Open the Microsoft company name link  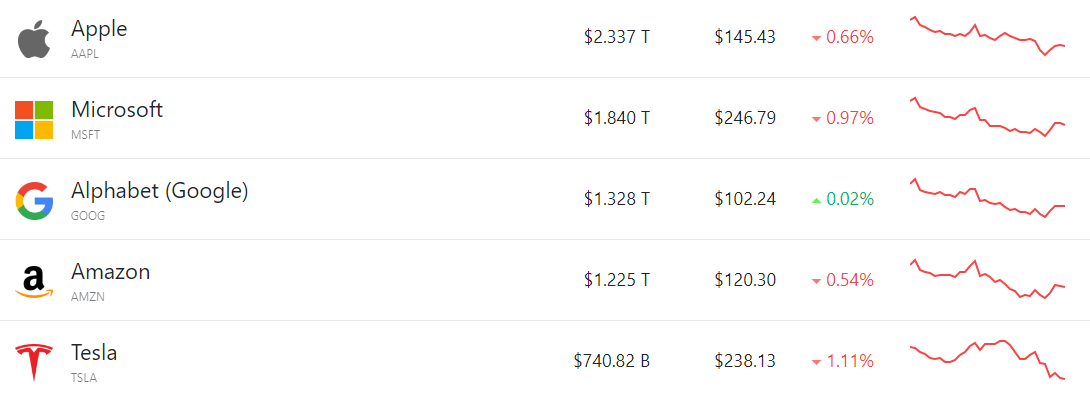click(x=117, y=110)
